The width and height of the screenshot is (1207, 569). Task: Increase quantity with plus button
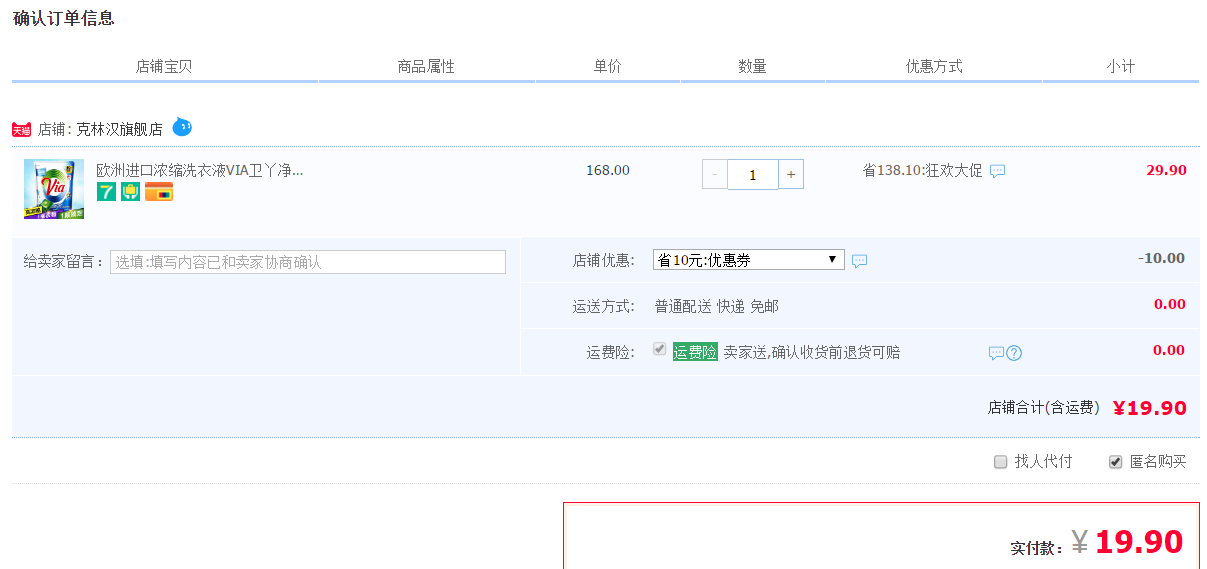coord(790,174)
